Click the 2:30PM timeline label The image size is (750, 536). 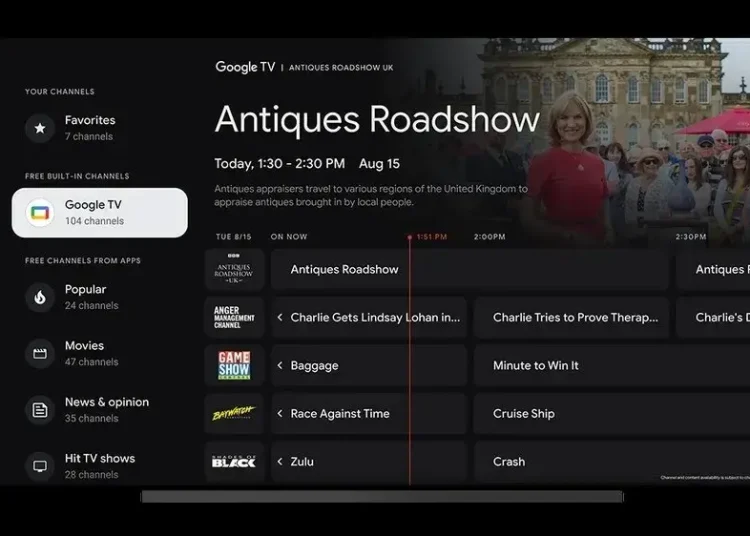tap(691, 237)
